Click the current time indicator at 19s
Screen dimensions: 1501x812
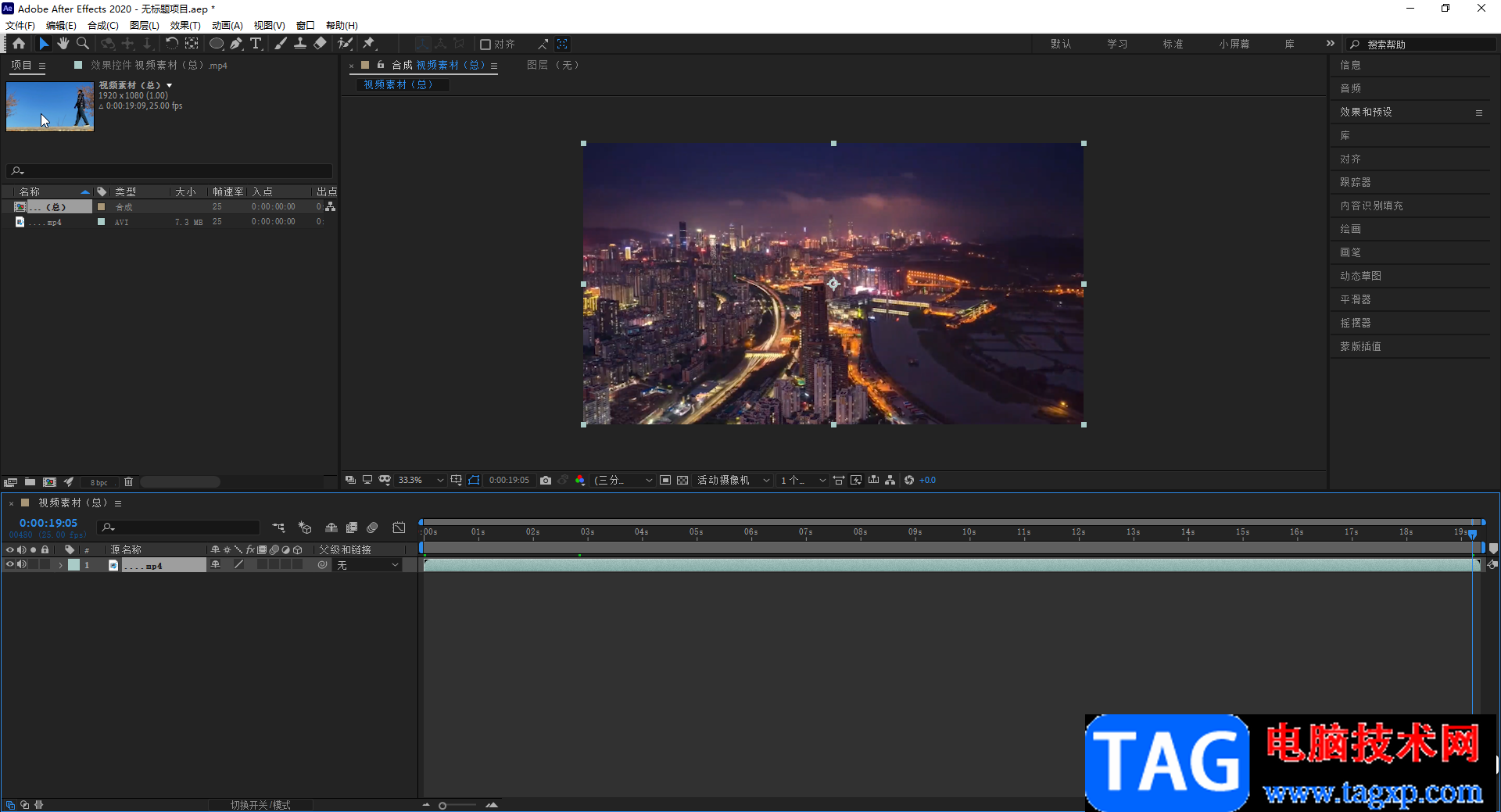coord(1472,535)
